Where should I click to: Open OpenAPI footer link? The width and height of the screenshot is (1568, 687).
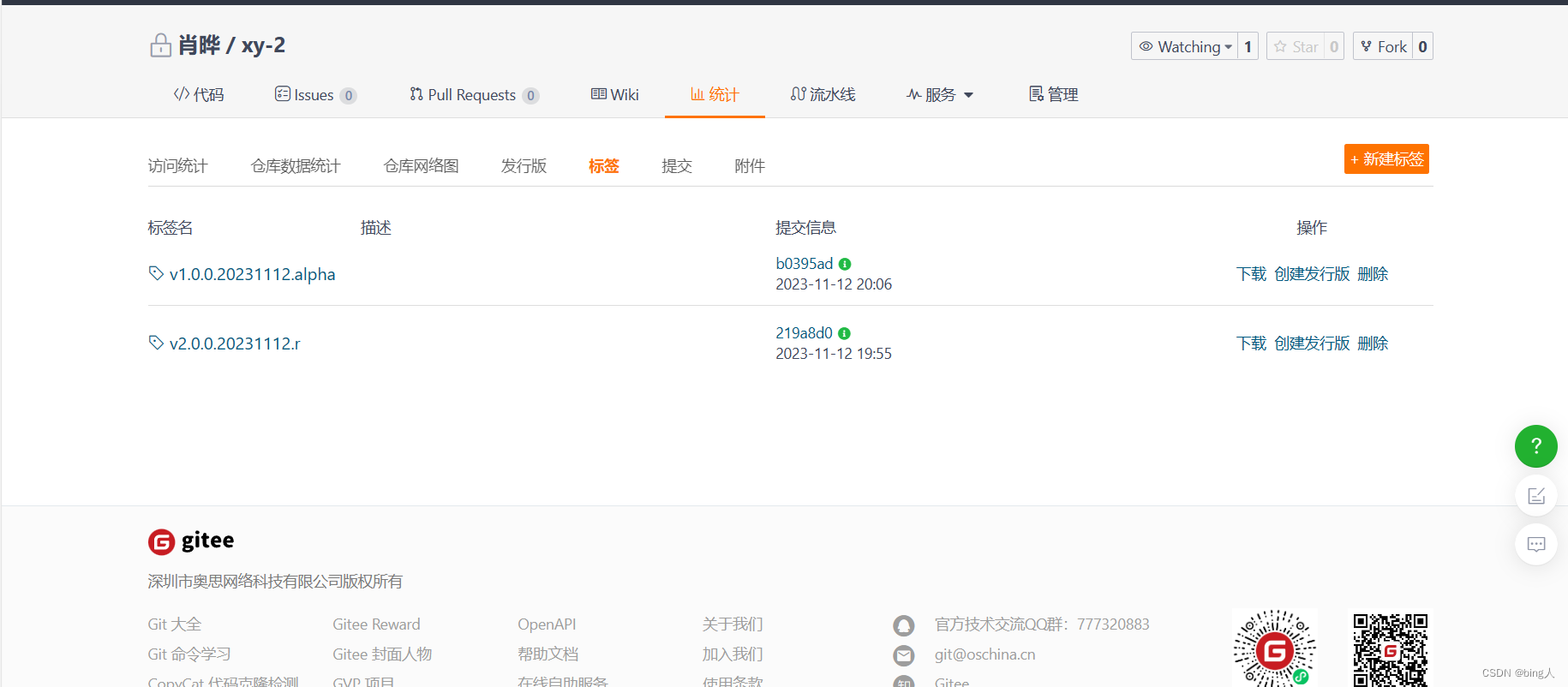pyautogui.click(x=547, y=624)
